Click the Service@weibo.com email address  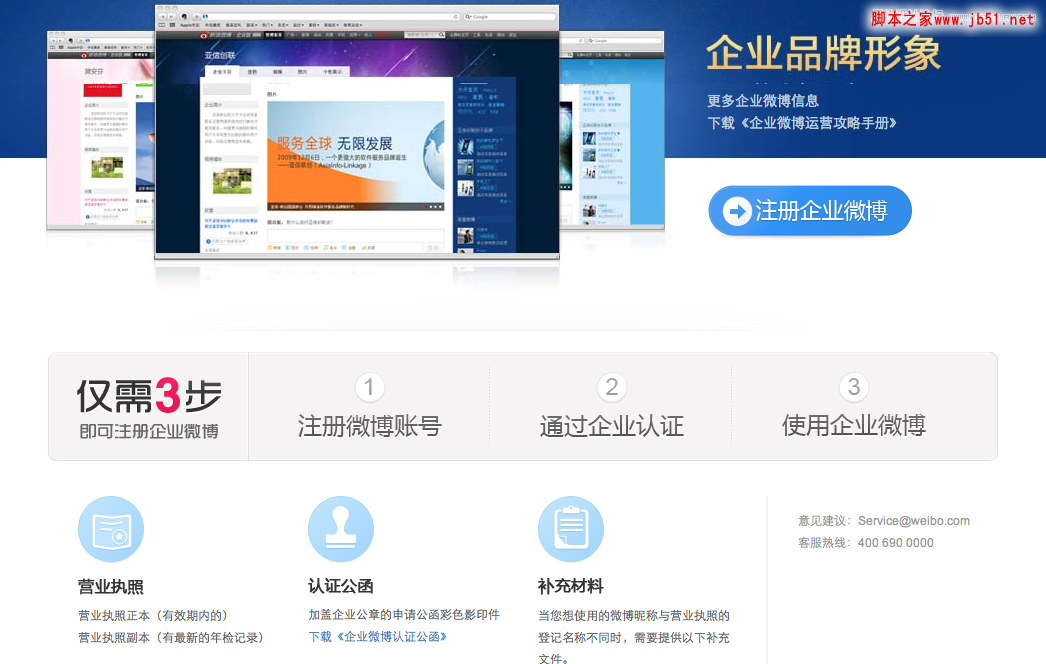coord(914,521)
